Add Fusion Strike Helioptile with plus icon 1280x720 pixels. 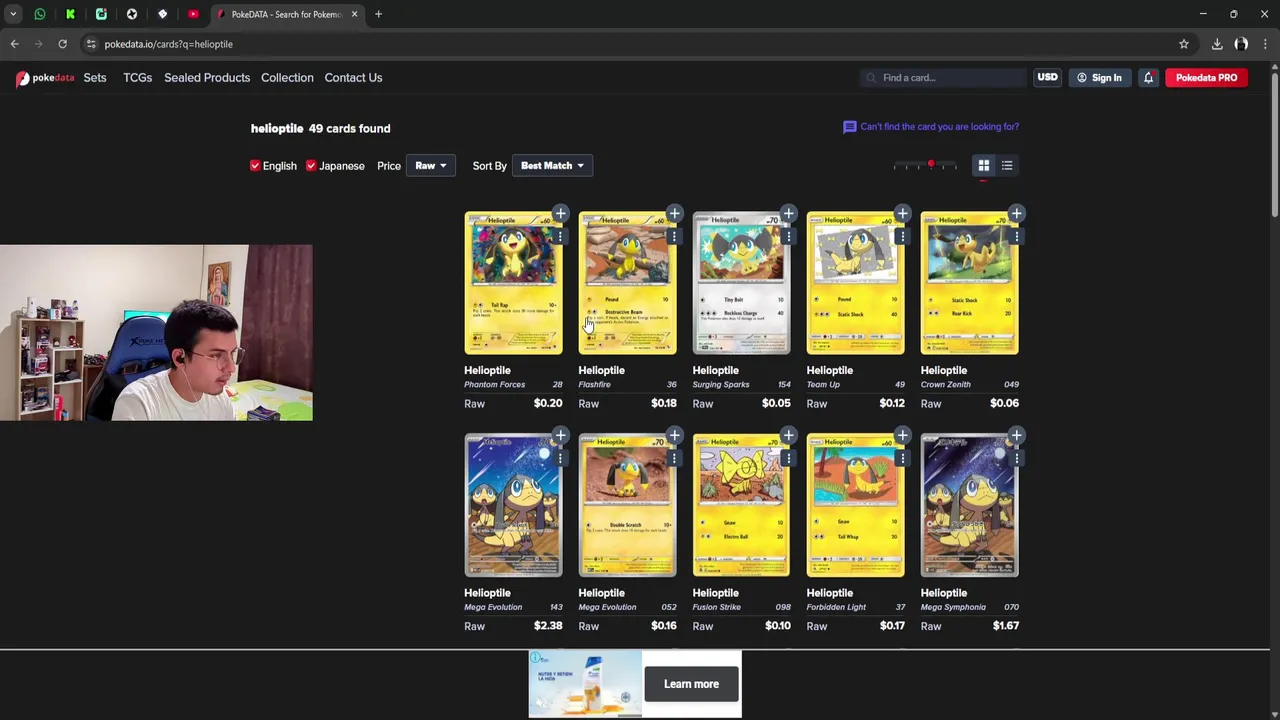coord(788,435)
